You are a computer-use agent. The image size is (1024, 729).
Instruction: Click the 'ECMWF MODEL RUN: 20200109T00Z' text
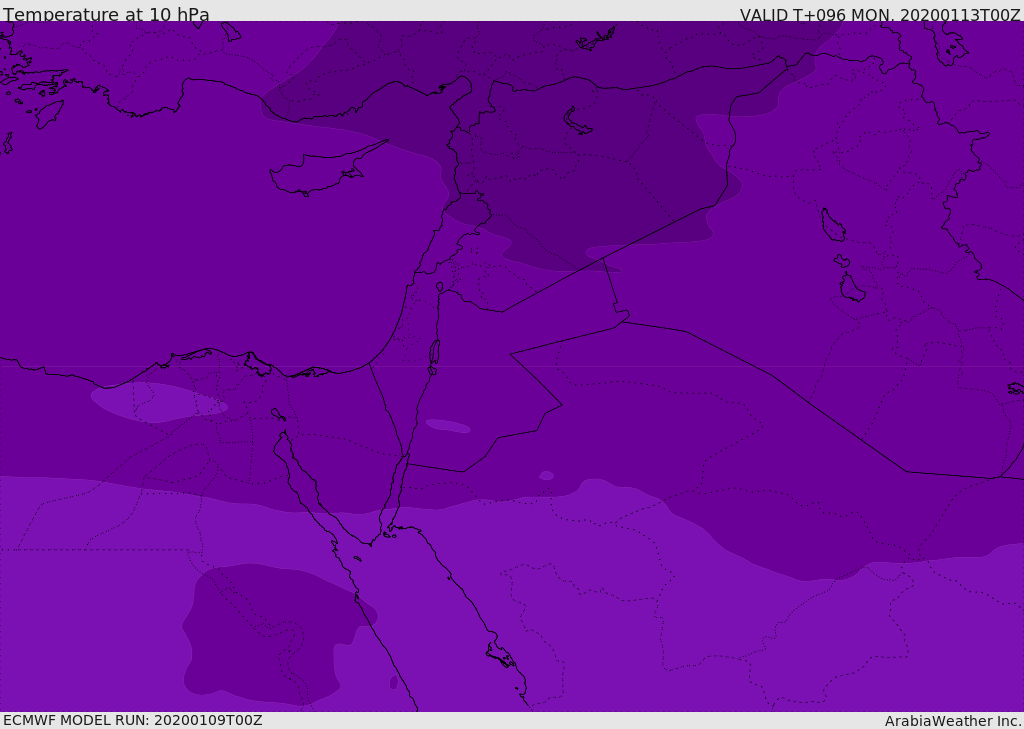point(133,720)
